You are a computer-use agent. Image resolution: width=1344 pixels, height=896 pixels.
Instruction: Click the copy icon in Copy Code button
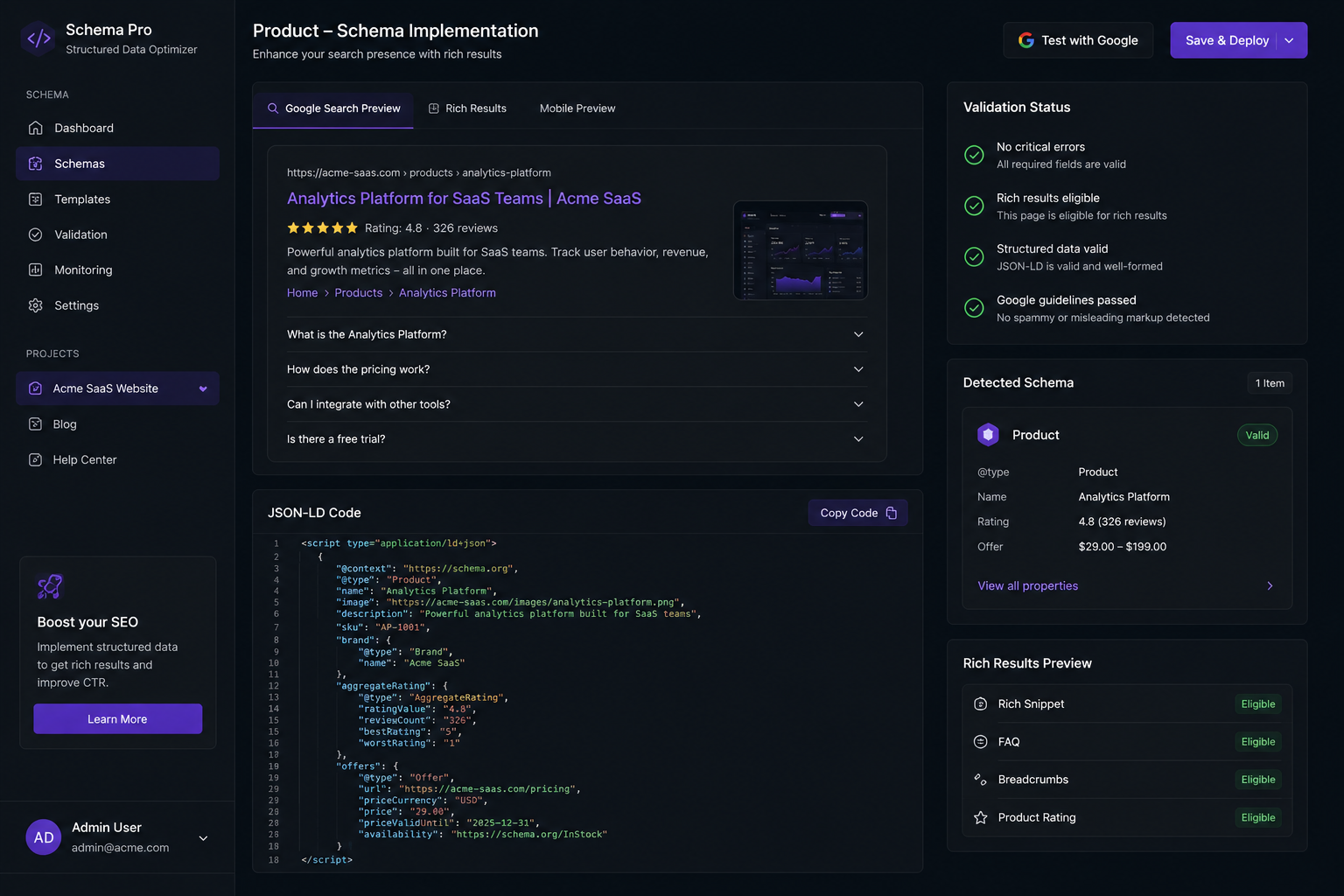891,513
